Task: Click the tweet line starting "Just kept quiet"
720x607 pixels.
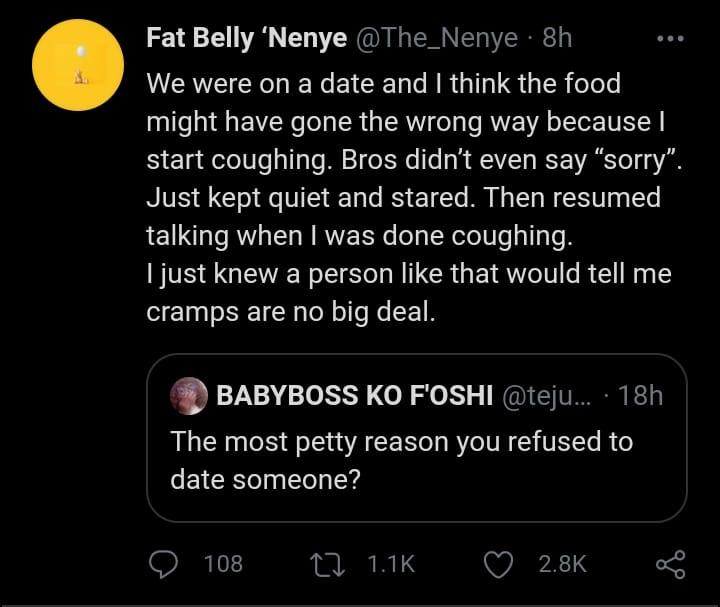Action: [403, 198]
